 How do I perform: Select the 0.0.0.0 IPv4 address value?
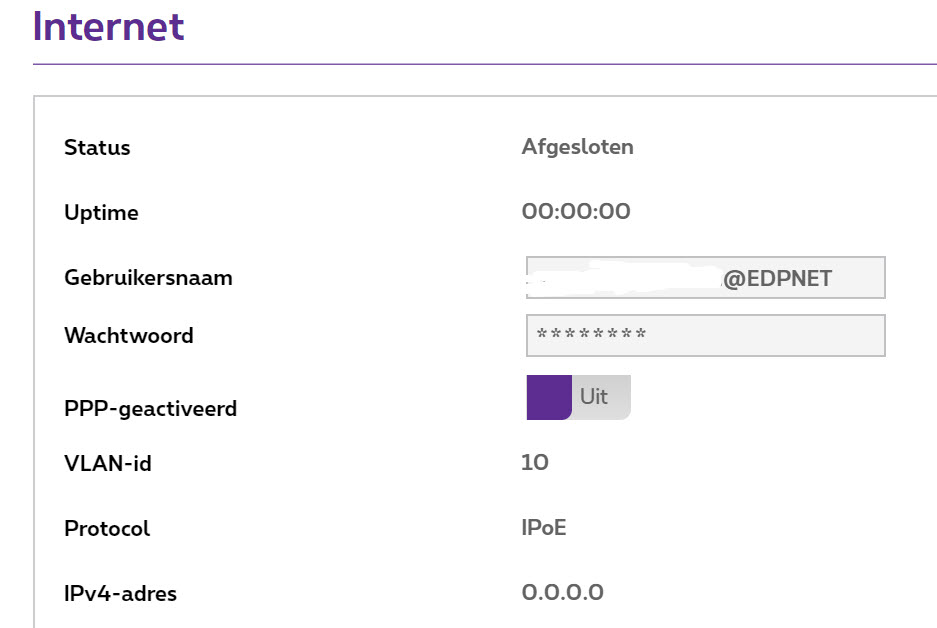coord(562,592)
